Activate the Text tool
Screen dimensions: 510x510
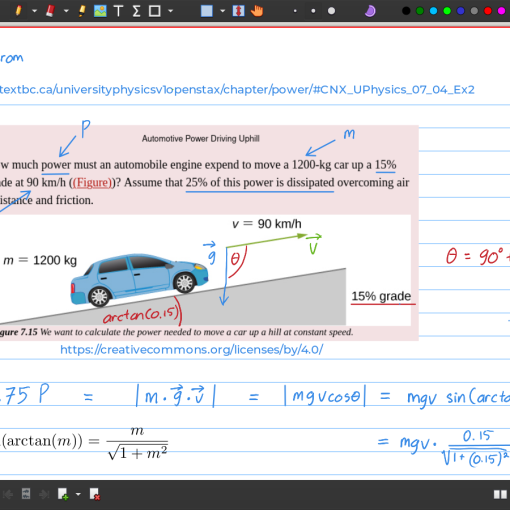(x=118, y=11)
